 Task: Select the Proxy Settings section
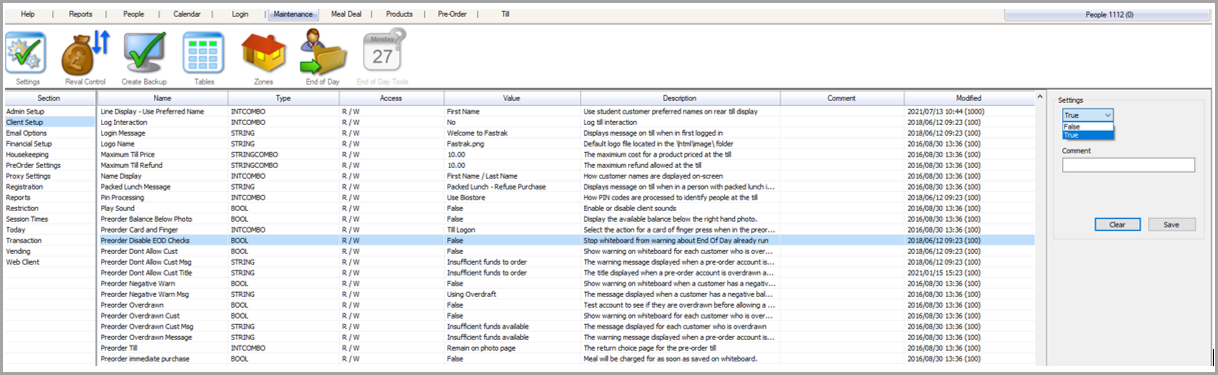[49, 176]
